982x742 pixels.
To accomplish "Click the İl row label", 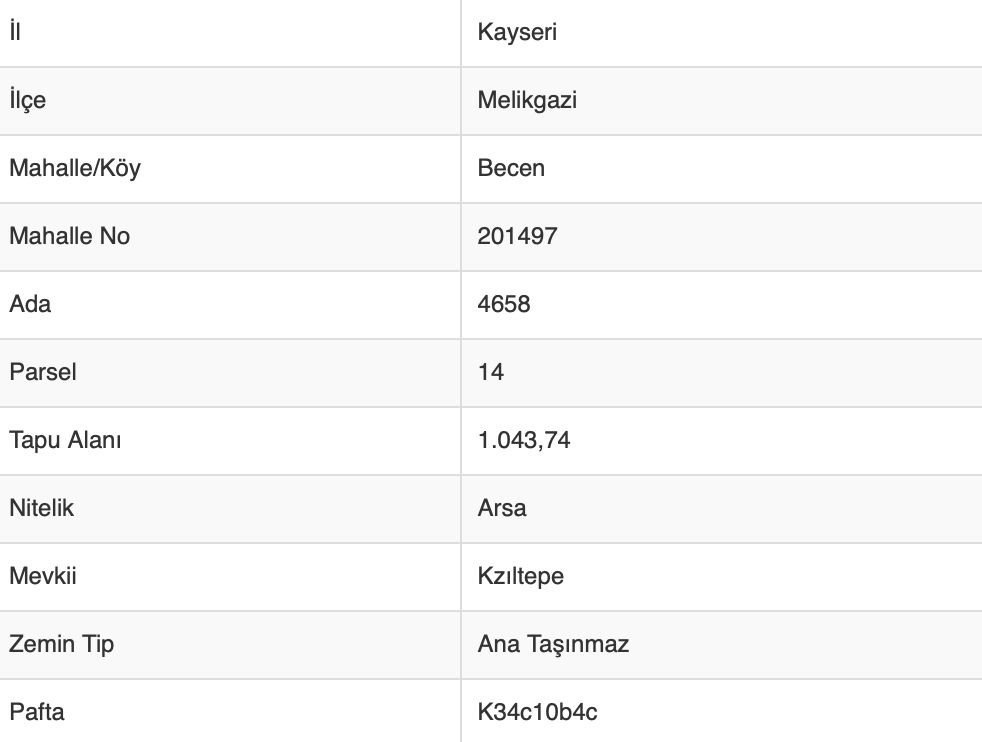I will click(15, 31).
